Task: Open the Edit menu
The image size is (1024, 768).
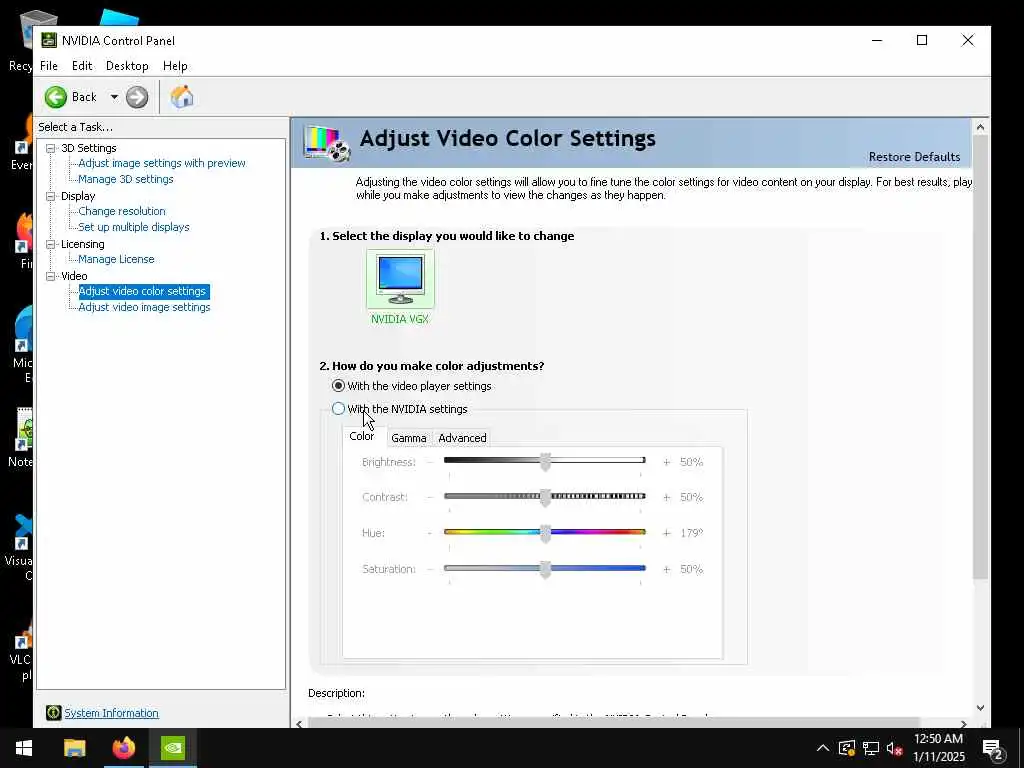Action: (82, 66)
